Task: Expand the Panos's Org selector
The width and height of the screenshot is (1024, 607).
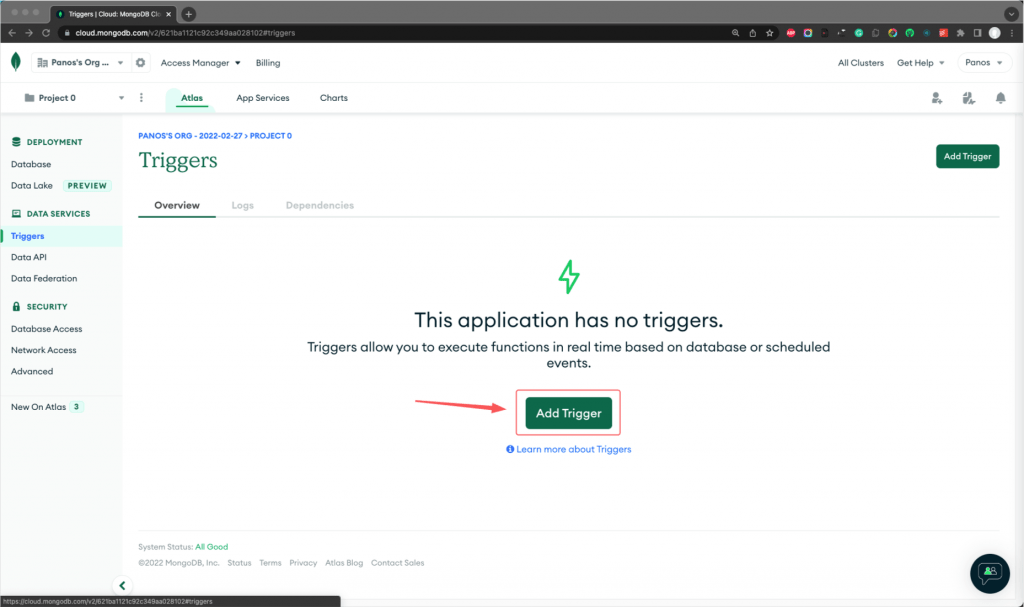Action: coord(80,63)
